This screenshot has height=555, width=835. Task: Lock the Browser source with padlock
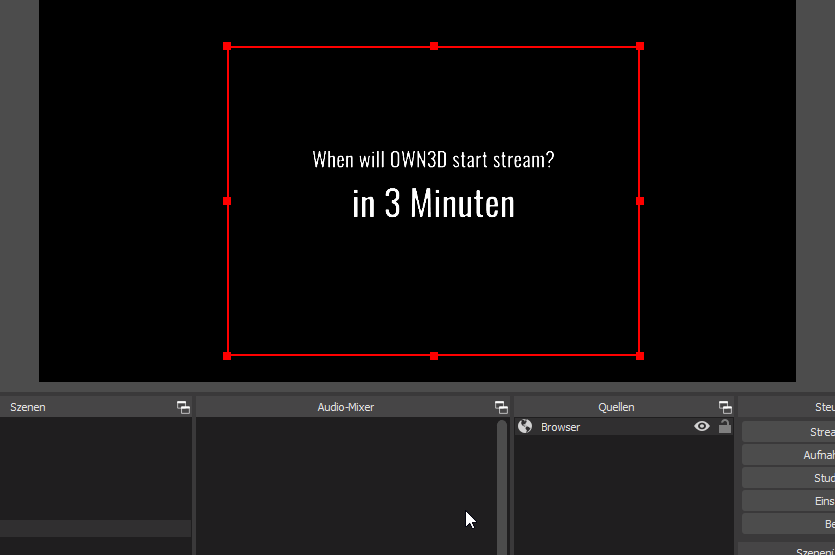tap(725, 427)
